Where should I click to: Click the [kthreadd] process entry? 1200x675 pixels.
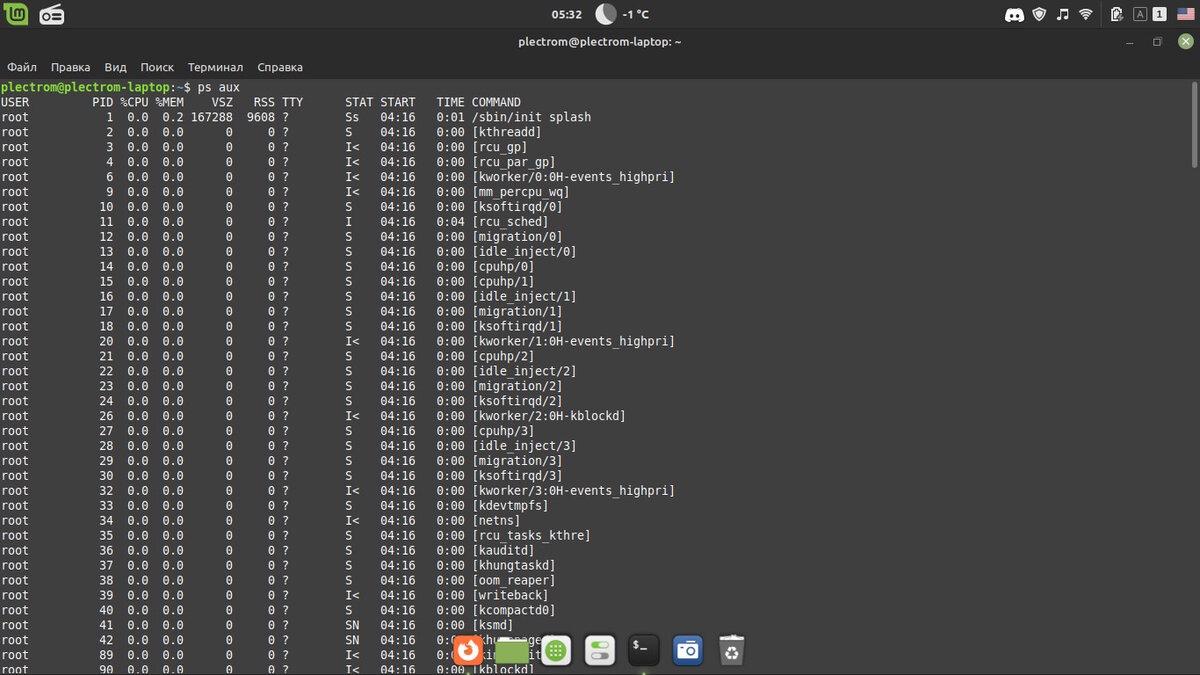pos(507,132)
